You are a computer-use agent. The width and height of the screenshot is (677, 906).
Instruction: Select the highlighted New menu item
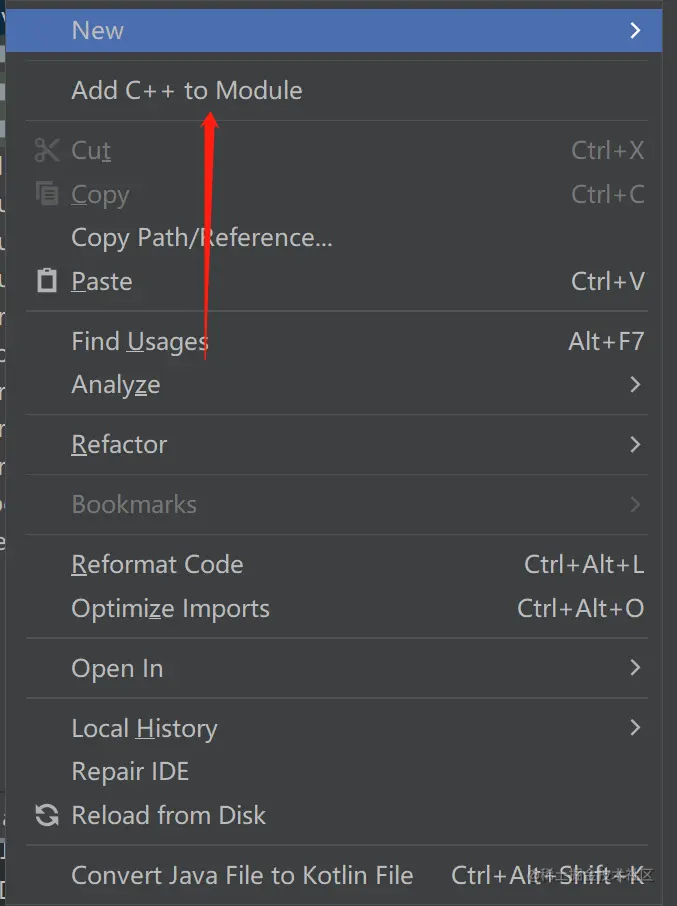point(334,30)
